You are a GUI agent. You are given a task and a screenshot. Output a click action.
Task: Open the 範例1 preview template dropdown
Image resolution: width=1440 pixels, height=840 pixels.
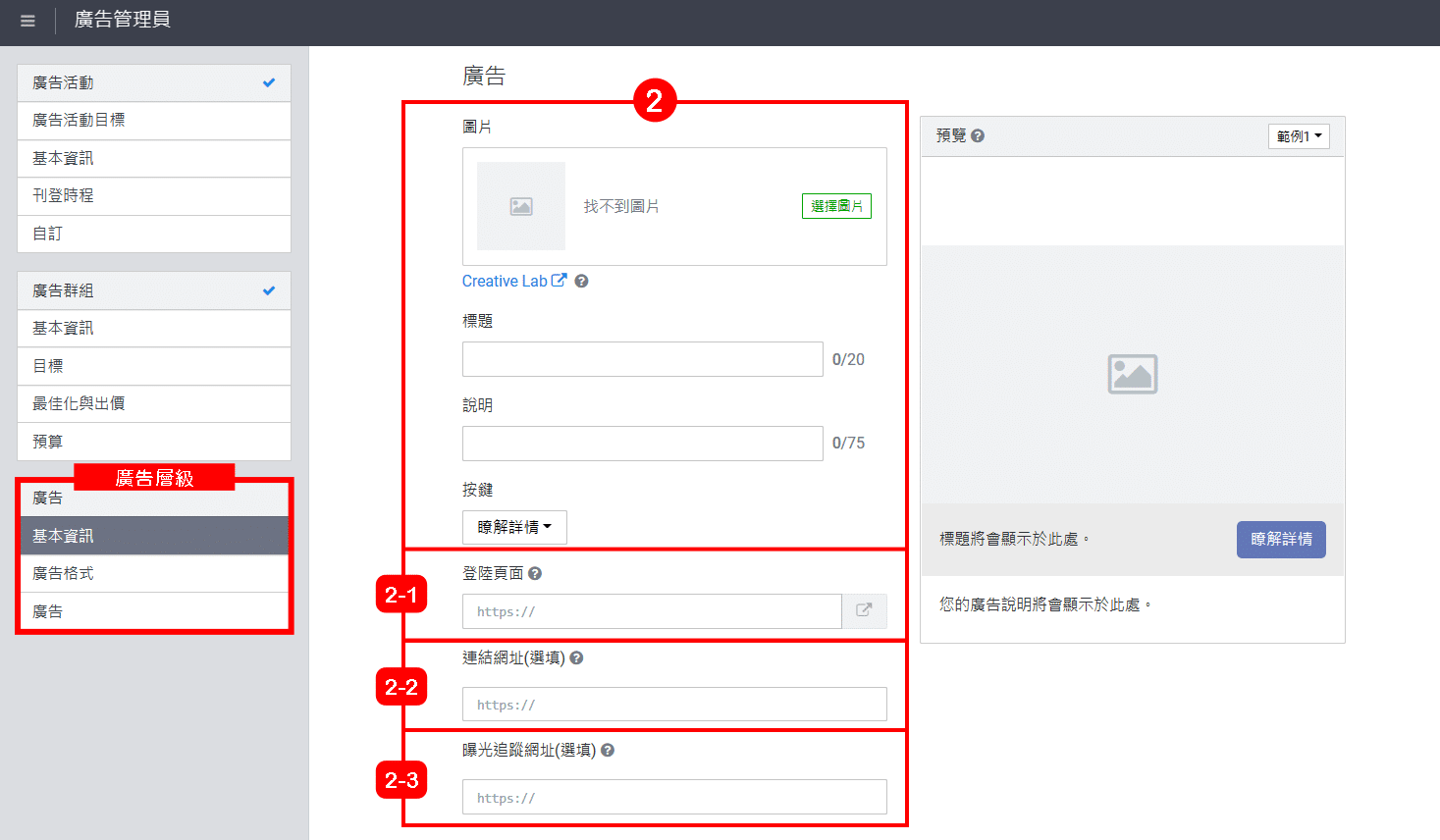tap(1298, 135)
